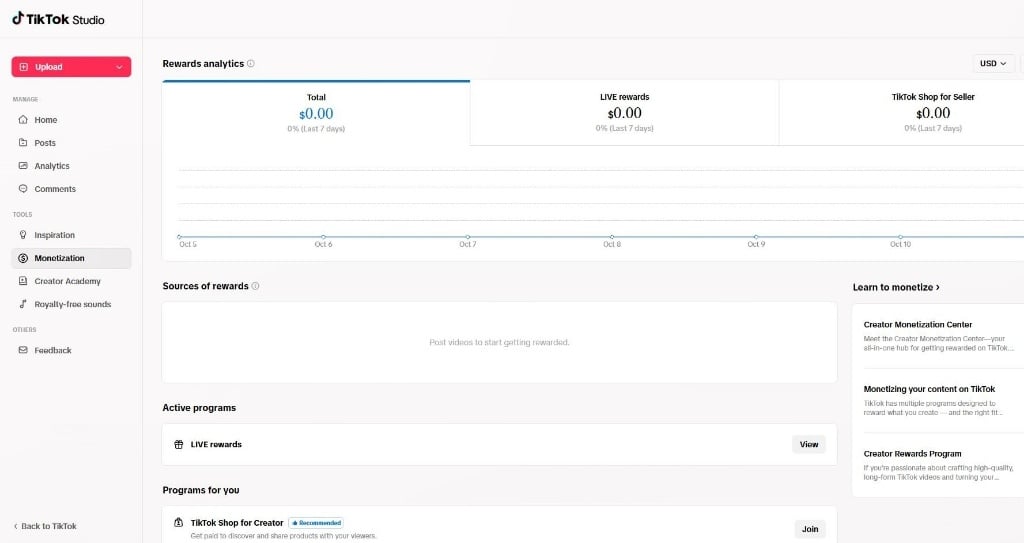Open Comments in the sidebar

pyautogui.click(x=71, y=189)
